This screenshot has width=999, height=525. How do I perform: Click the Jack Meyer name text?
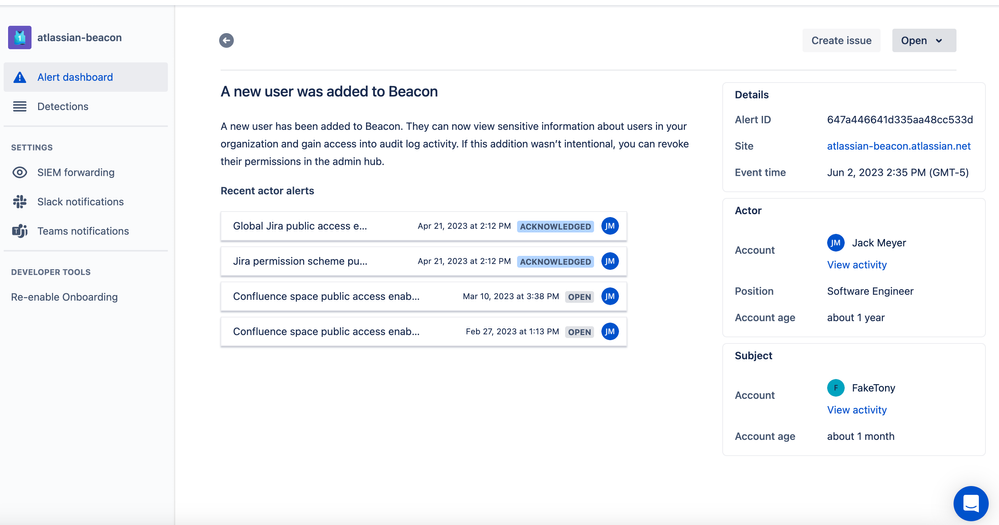(879, 243)
